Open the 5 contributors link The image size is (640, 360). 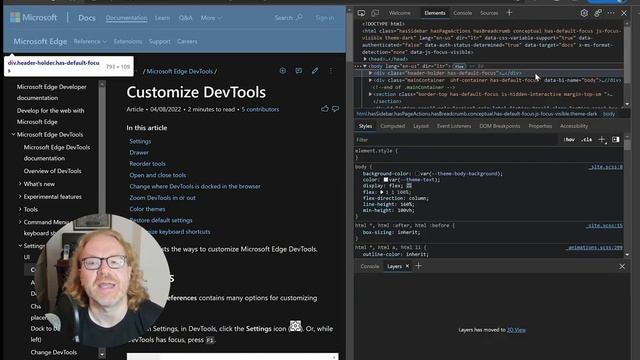tap(260, 109)
